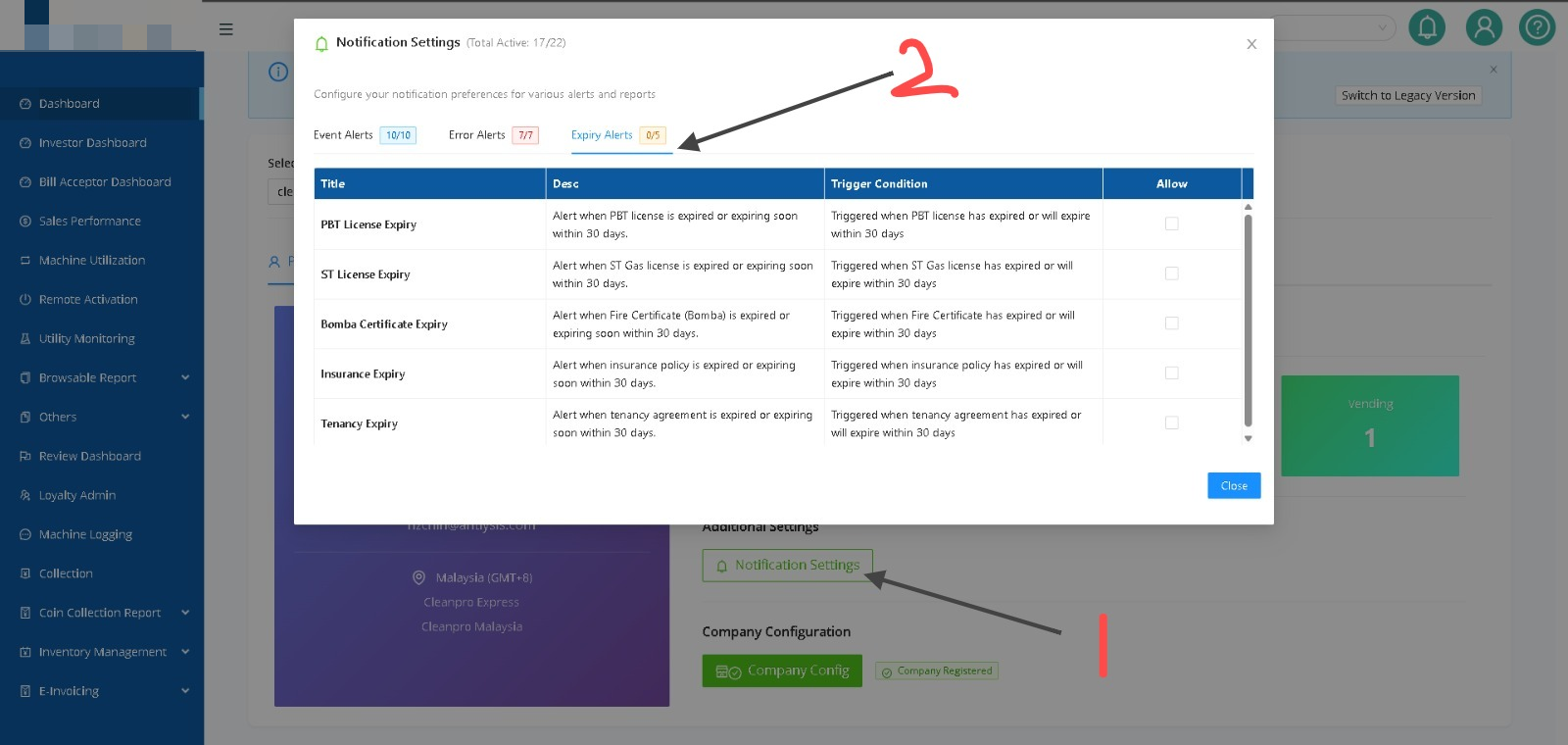1568x745 pixels.
Task: Close the Notification Settings dialog with X
Action: [1251, 44]
